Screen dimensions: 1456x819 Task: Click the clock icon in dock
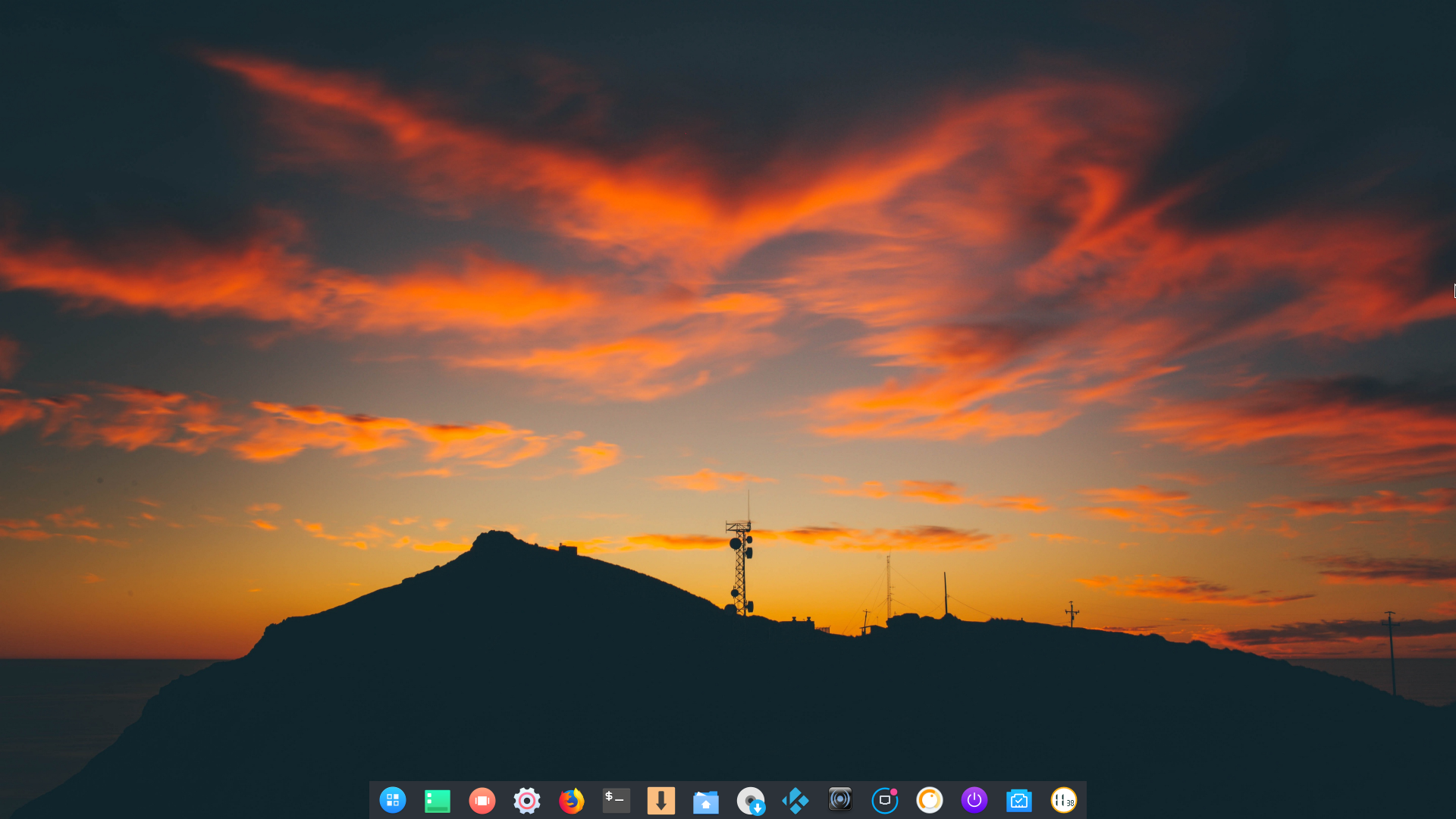point(1064,800)
